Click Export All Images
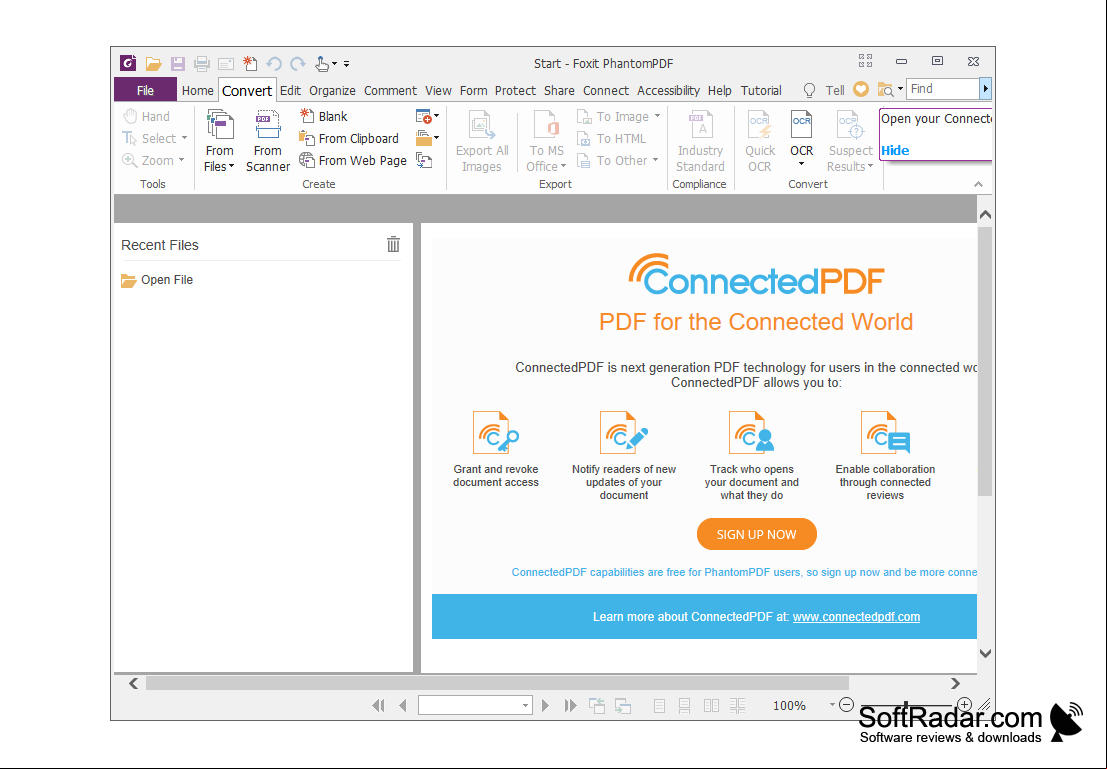The width and height of the screenshot is (1107, 769). (482, 141)
